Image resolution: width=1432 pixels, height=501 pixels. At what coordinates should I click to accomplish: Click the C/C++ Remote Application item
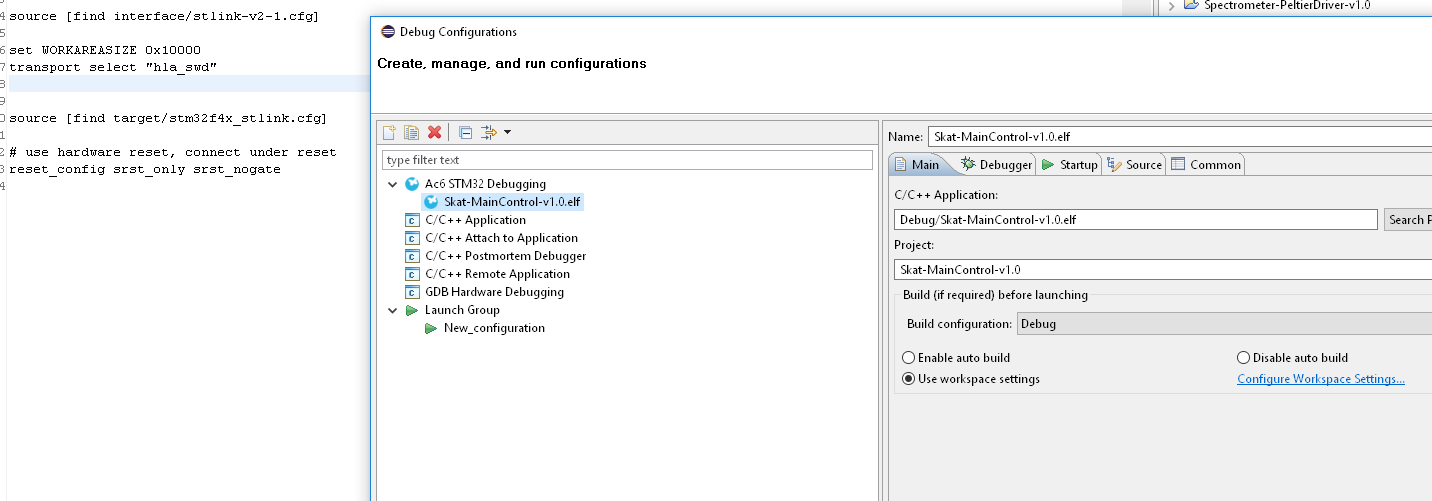coord(497,274)
